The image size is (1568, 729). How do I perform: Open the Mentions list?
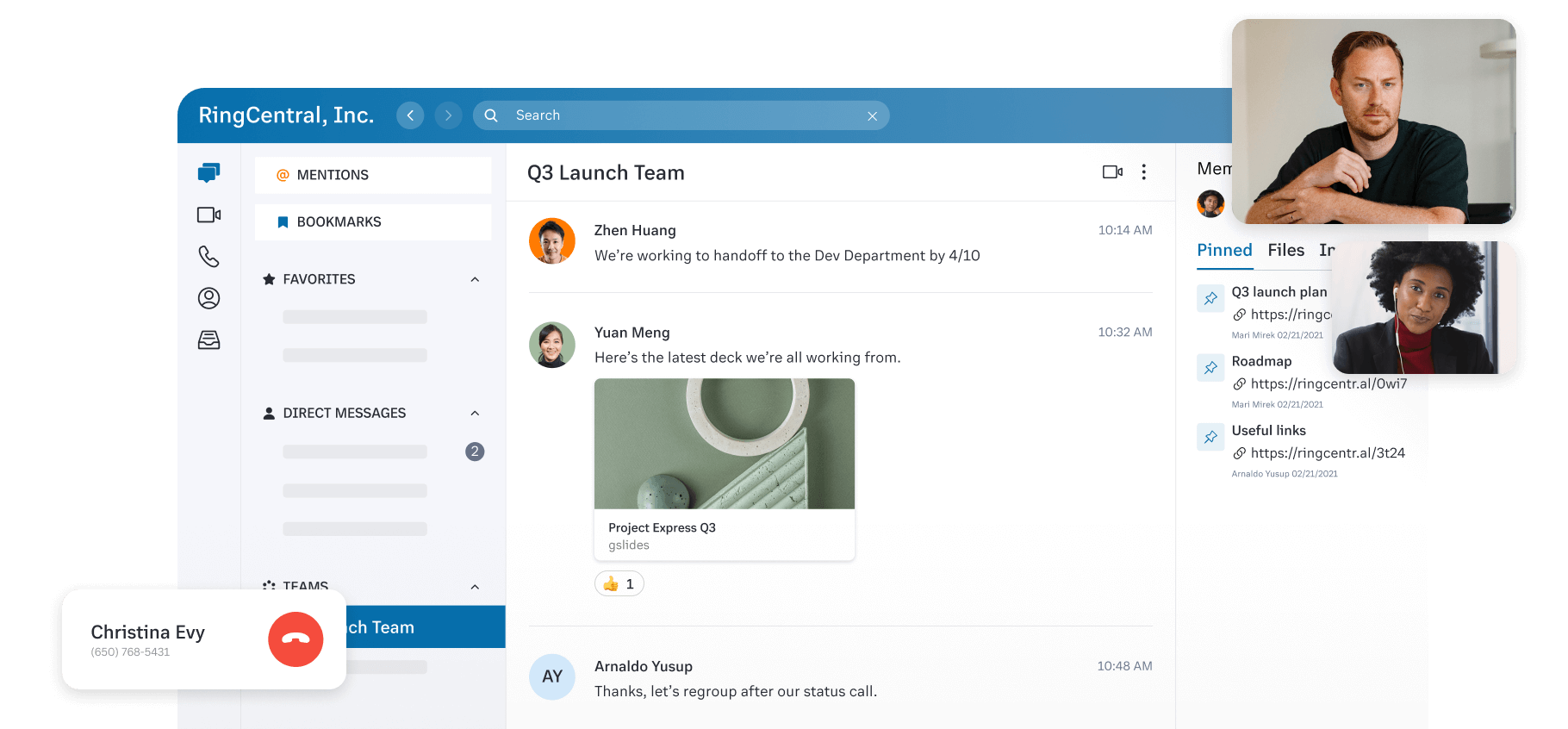point(373,175)
